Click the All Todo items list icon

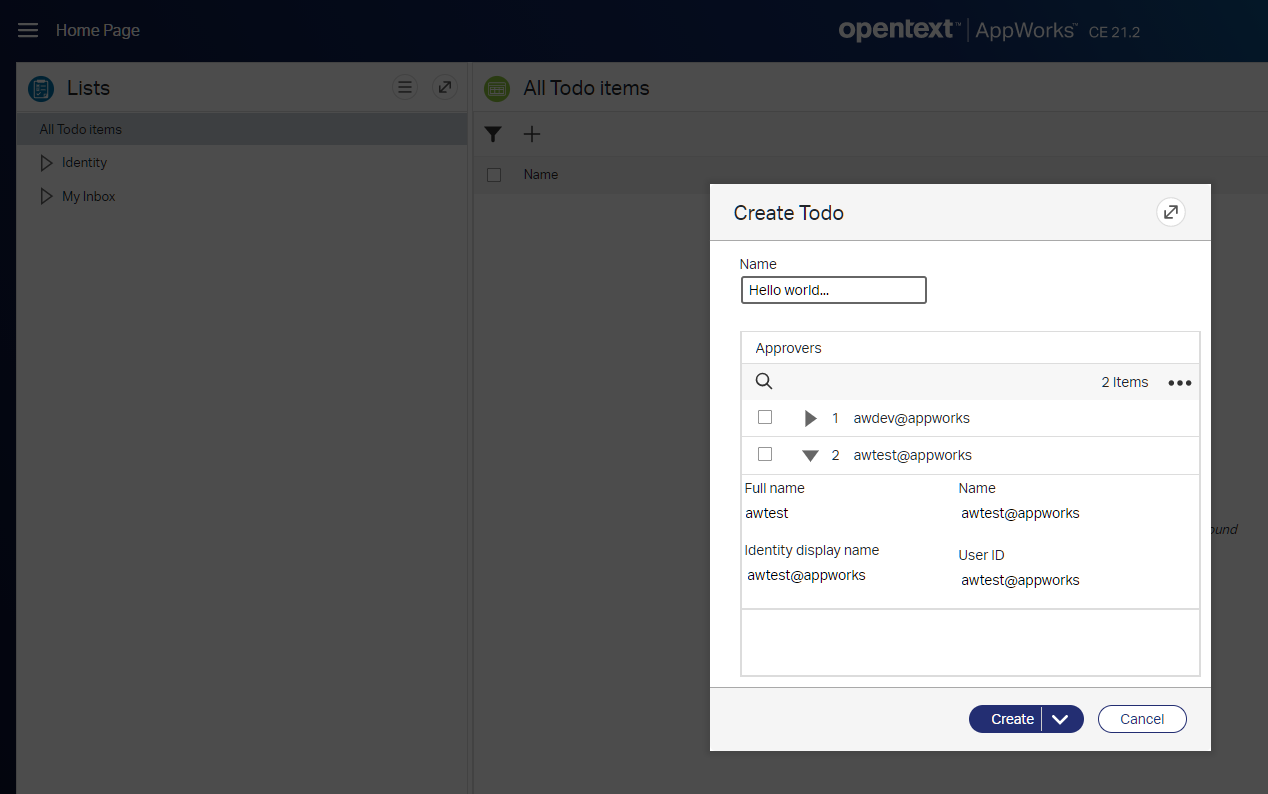tap(496, 89)
